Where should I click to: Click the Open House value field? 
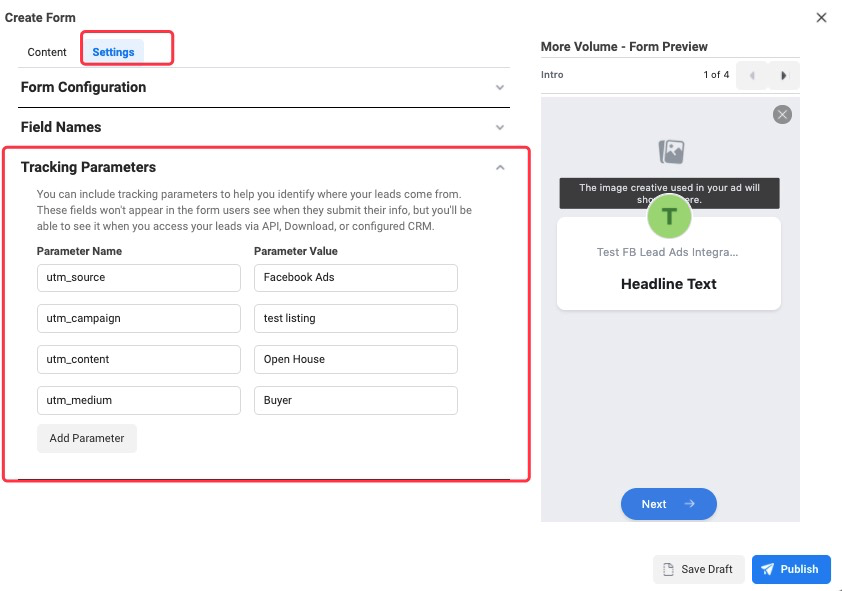click(x=355, y=359)
